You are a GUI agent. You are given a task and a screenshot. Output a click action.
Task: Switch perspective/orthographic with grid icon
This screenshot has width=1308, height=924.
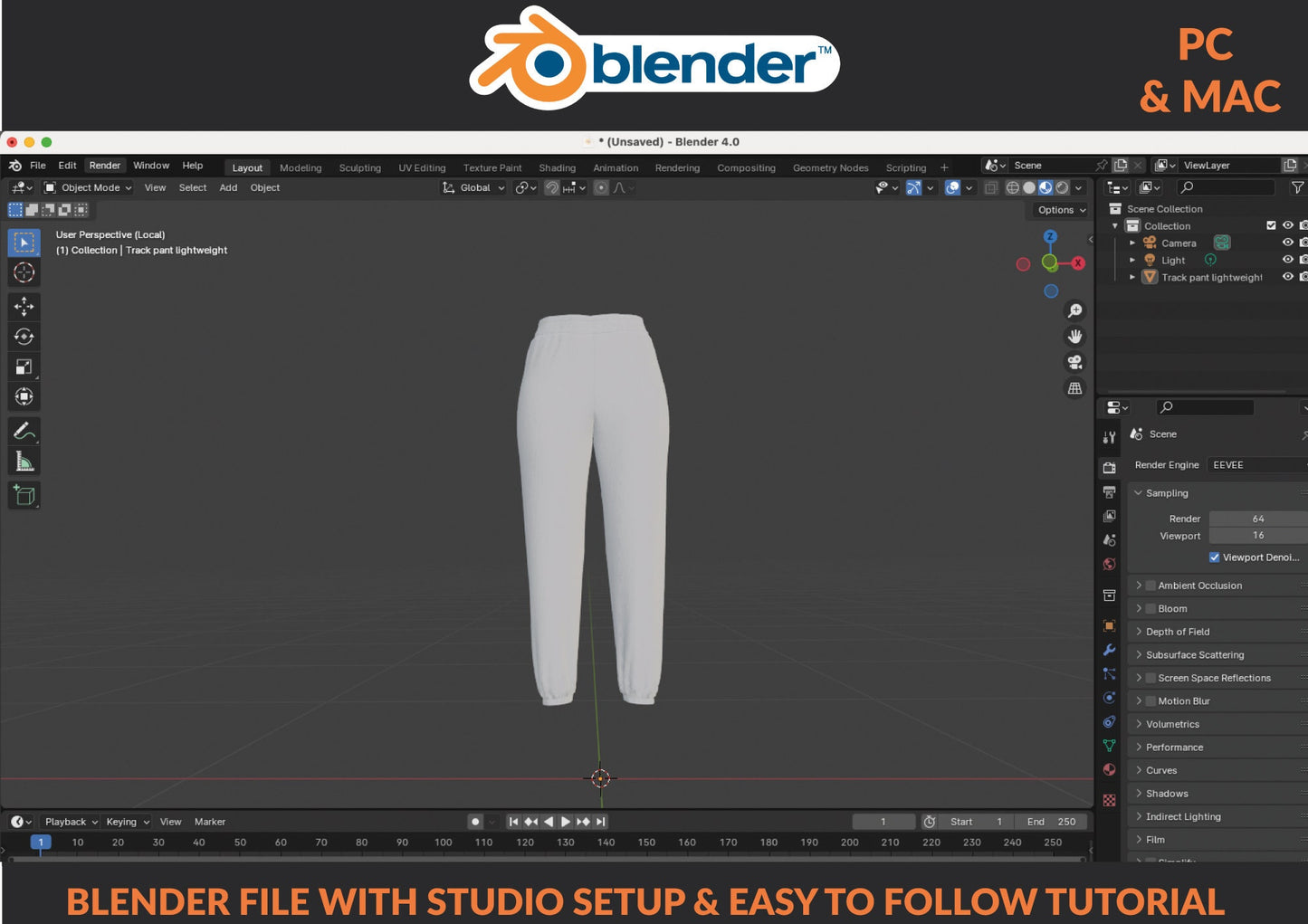[x=1074, y=388]
